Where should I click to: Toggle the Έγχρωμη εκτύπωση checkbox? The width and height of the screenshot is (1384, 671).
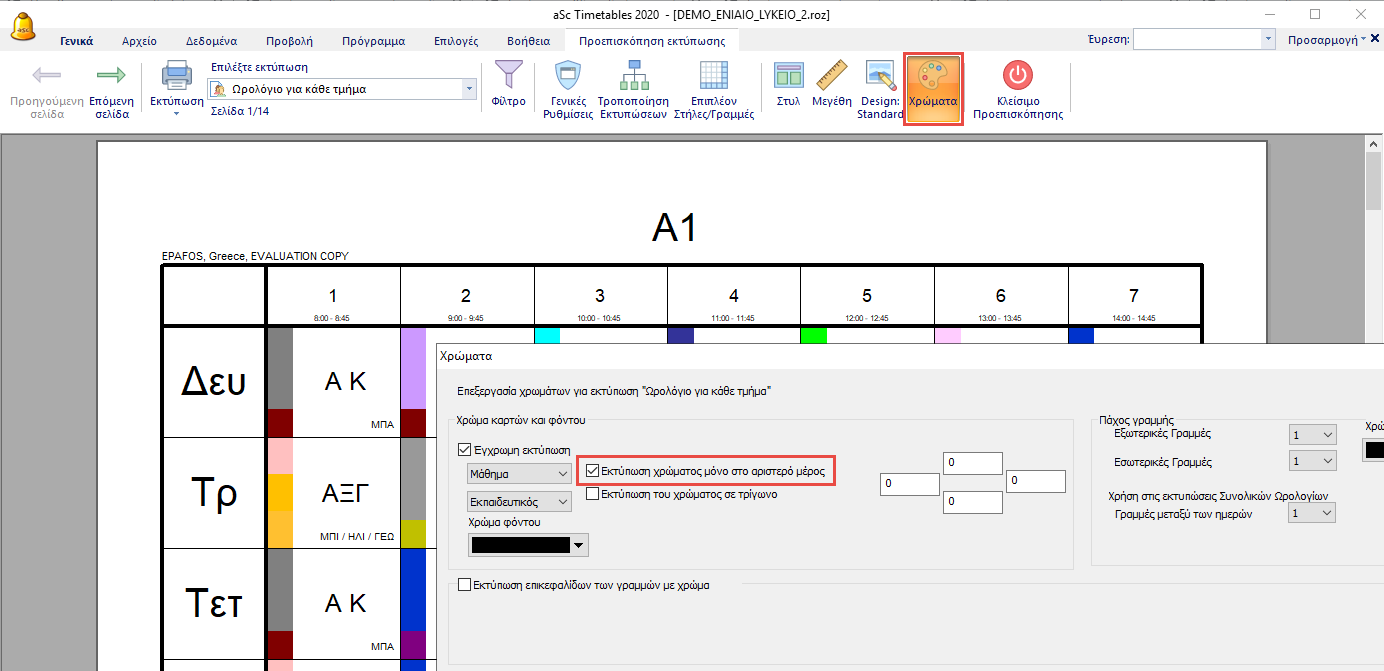click(x=464, y=450)
